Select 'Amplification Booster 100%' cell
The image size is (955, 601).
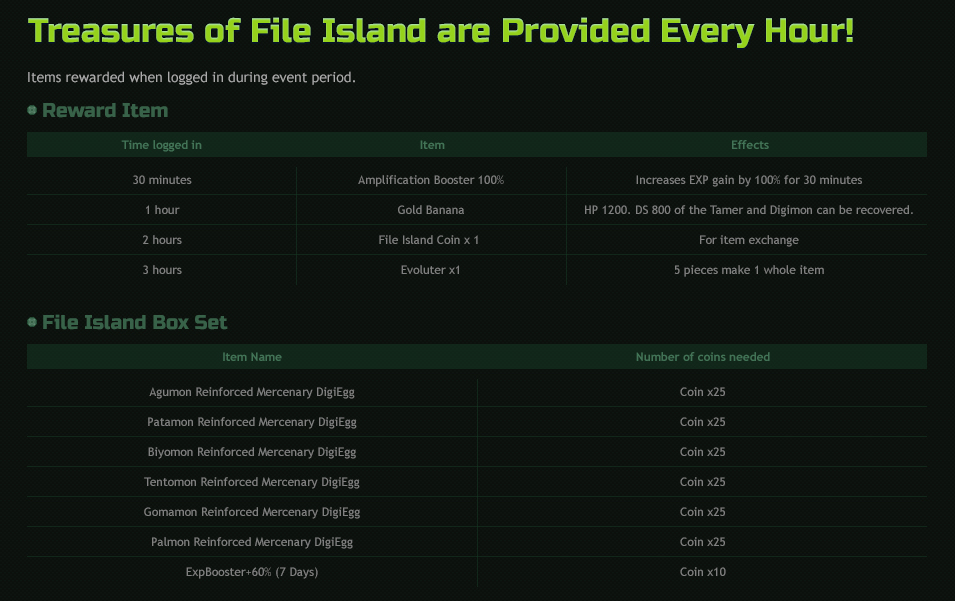pyautogui.click(x=431, y=180)
